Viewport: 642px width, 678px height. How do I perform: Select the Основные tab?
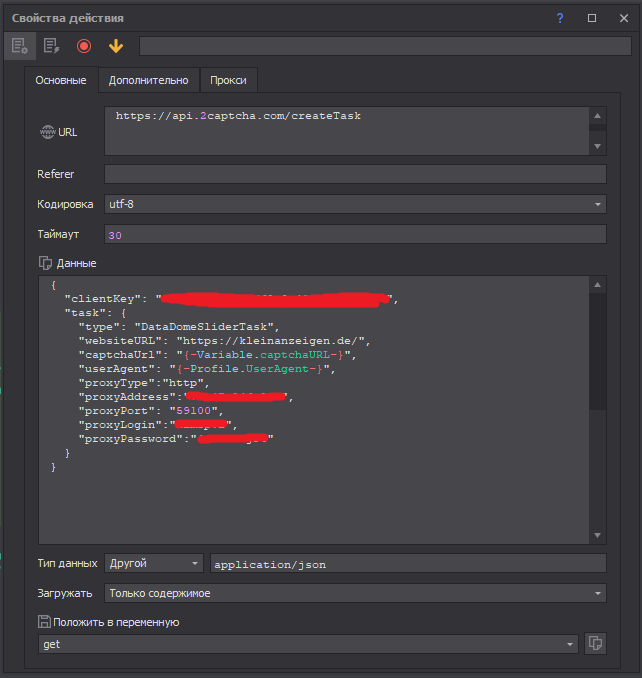(x=61, y=81)
